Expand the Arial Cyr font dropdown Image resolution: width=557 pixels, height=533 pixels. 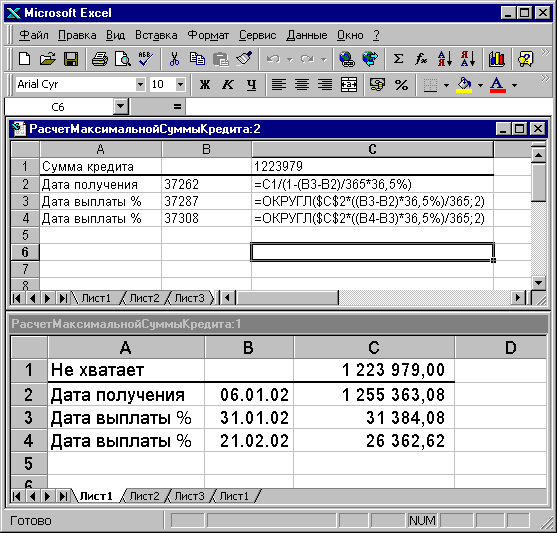140,85
